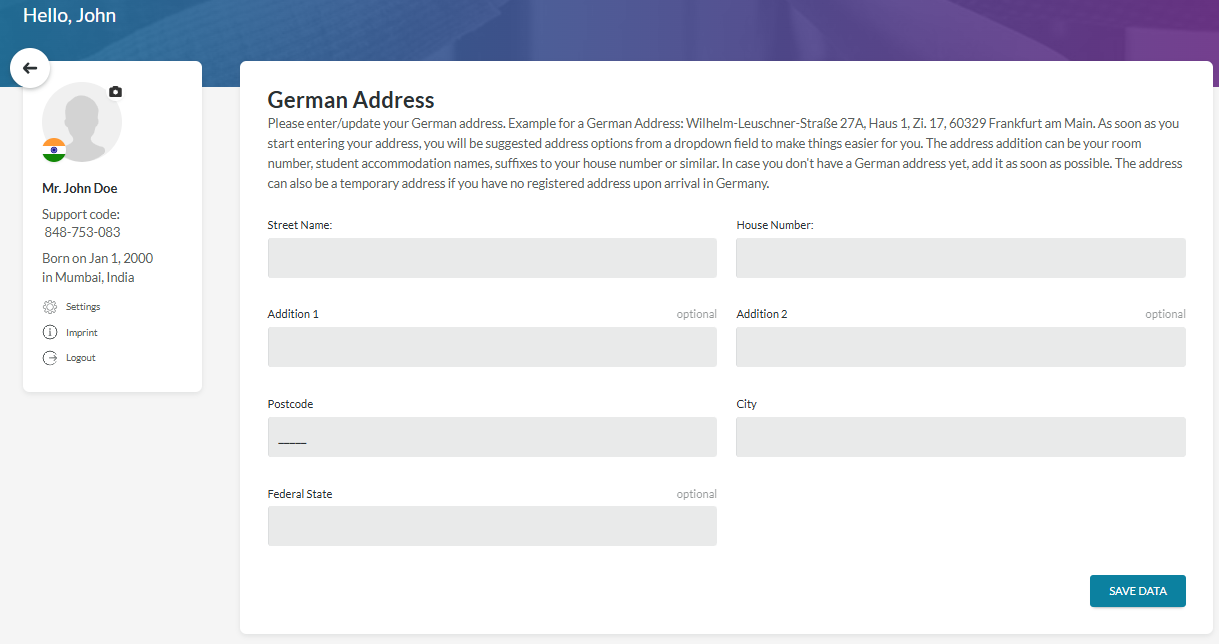Click the 'Addition 1' label
Screen dimensions: 1219x644
(x=293, y=314)
